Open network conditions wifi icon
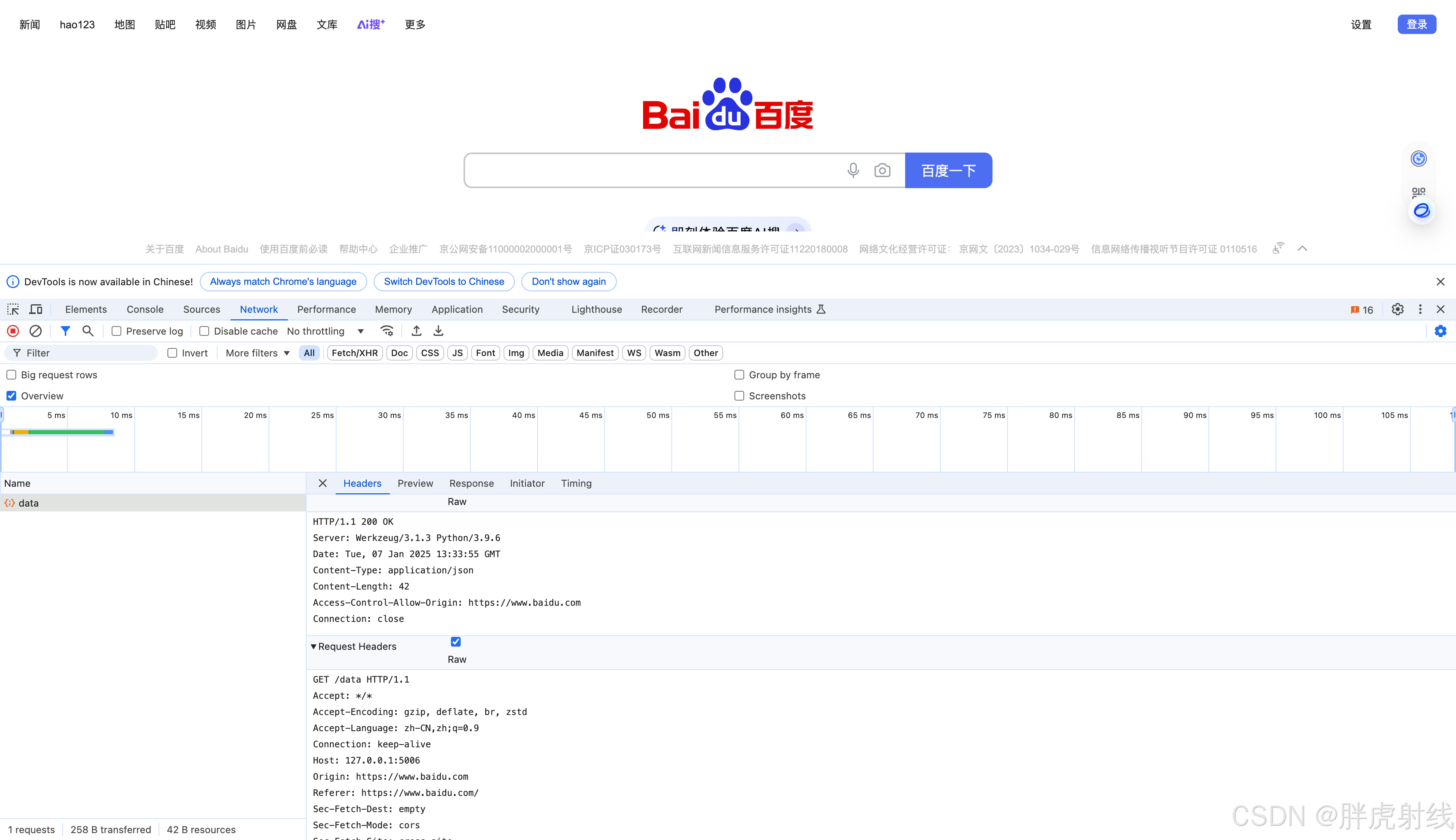 click(x=387, y=331)
